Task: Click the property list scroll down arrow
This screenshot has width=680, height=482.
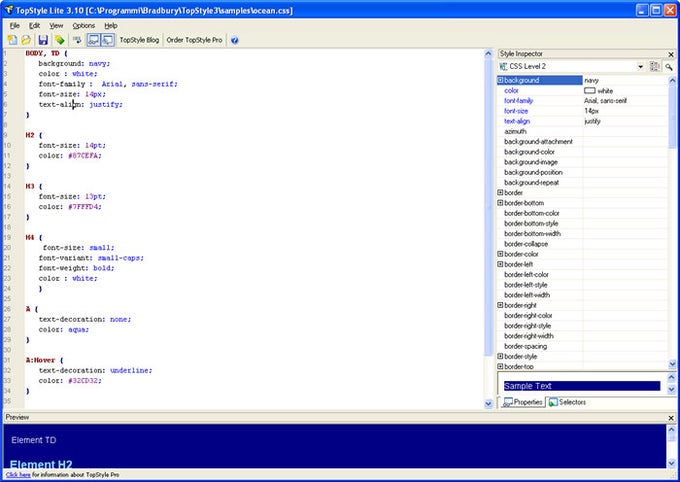Action: tap(672, 364)
